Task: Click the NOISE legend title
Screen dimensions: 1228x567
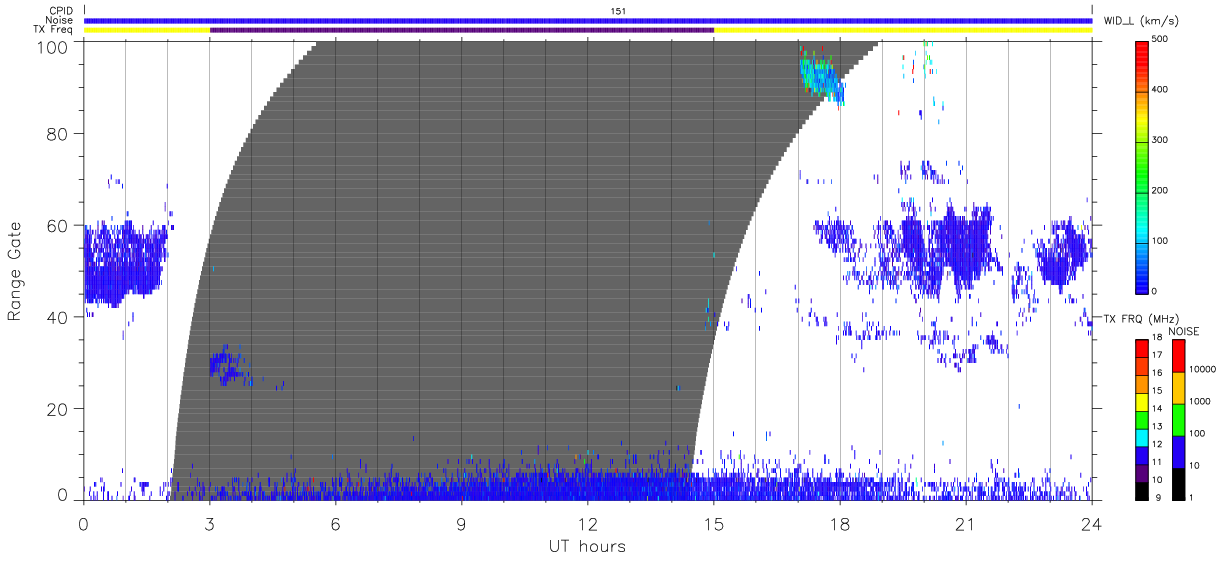Action: [x=1184, y=331]
